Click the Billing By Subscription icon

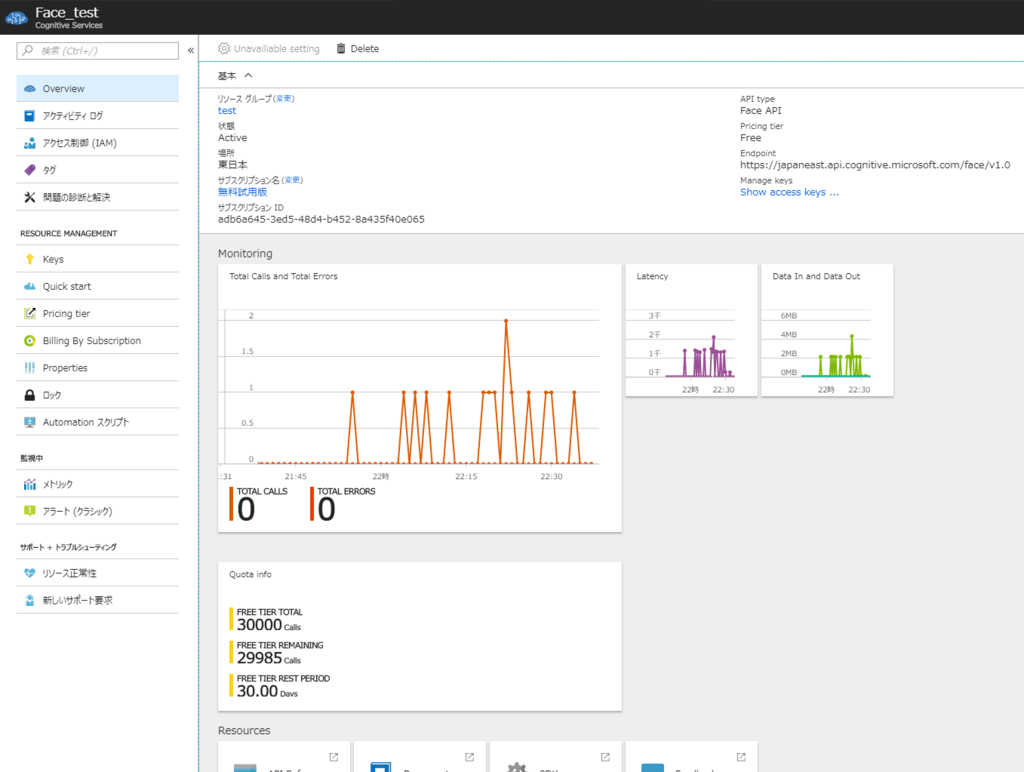29,341
